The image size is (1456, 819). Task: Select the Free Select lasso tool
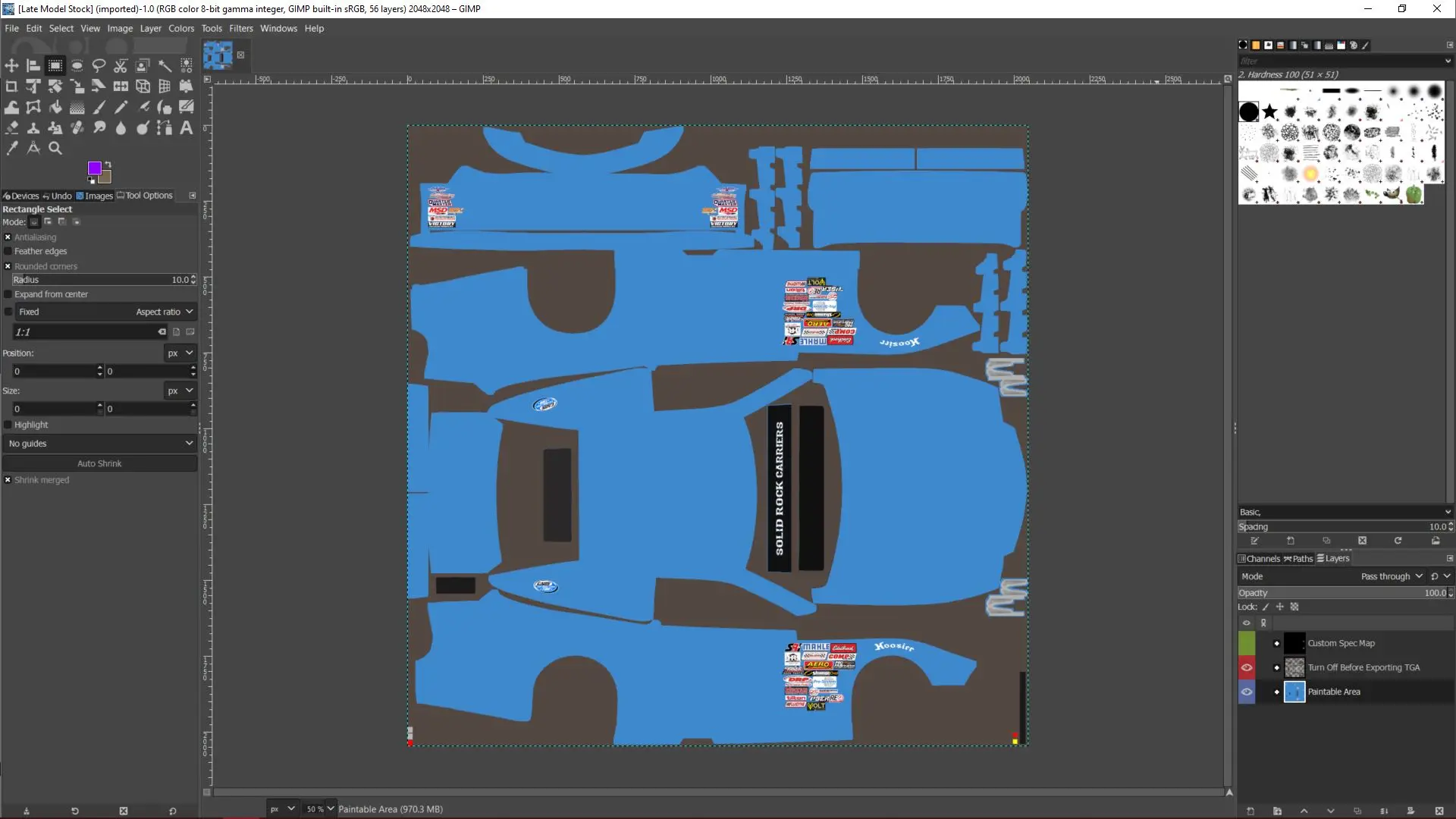pyautogui.click(x=99, y=66)
